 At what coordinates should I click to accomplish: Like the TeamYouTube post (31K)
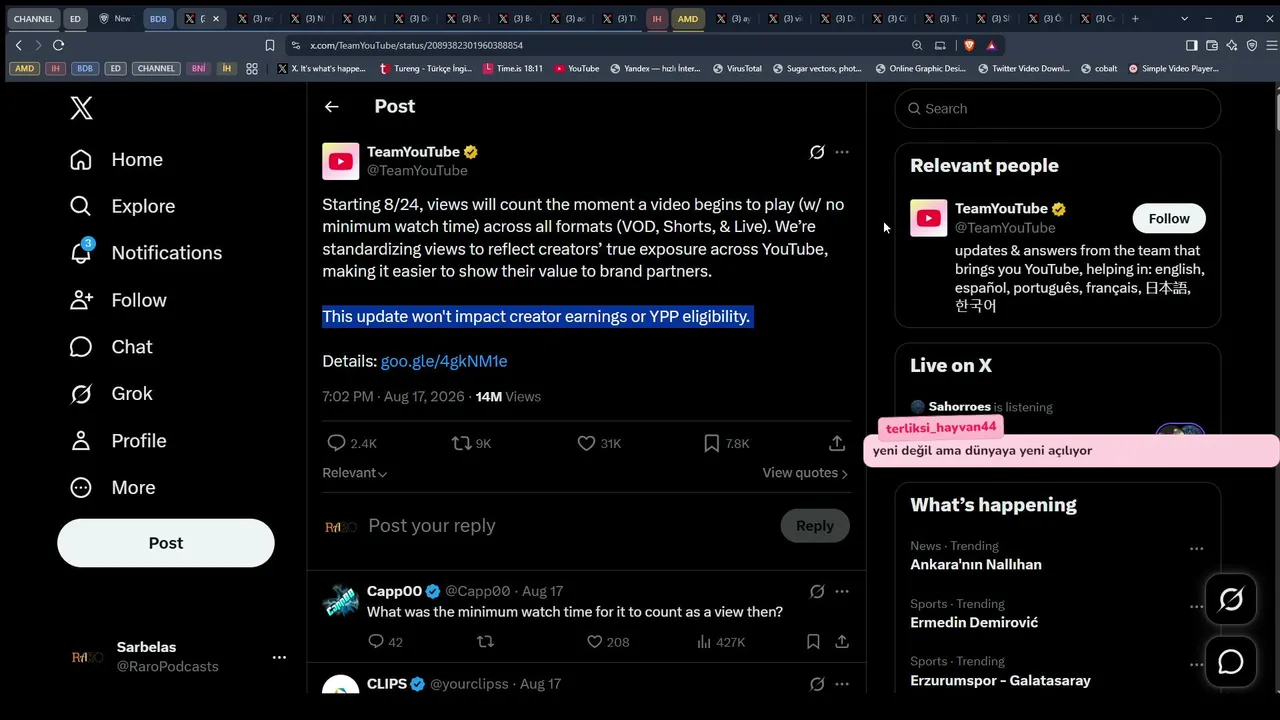[x=587, y=443]
